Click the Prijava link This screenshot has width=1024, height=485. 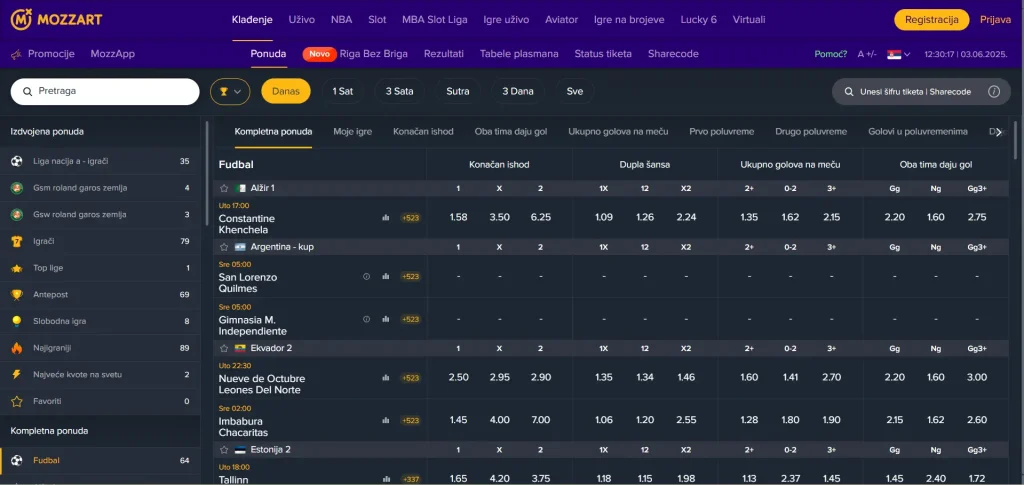tap(995, 20)
